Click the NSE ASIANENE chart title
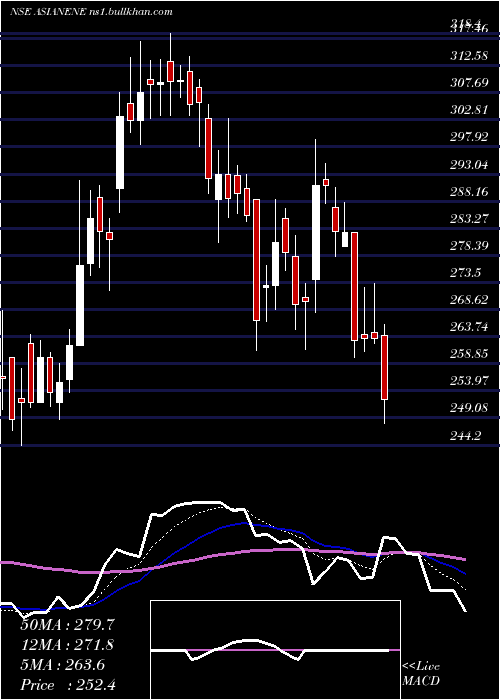500x700 pixels. pos(92,12)
